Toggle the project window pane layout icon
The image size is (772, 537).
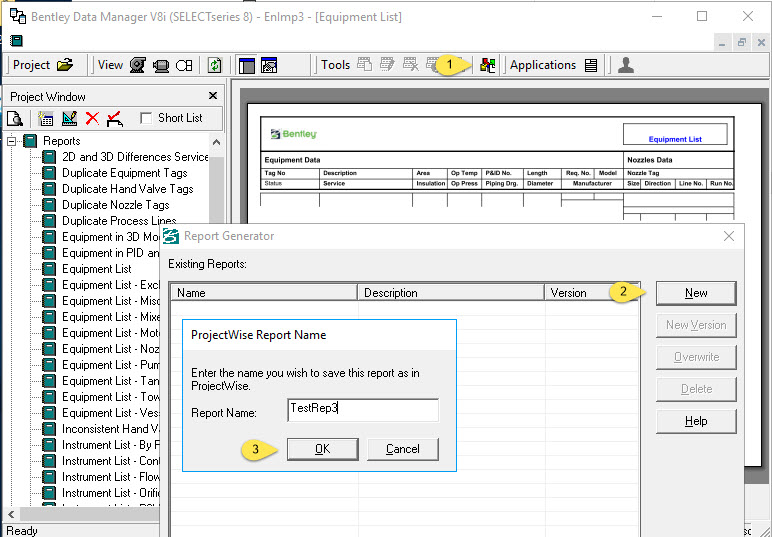(247, 65)
